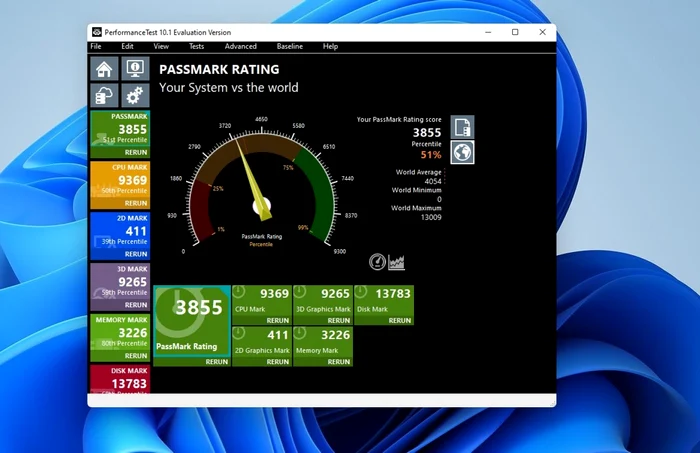This screenshot has width=700, height=453.
Task: Click the 2D Graphics Mark label
Action: point(262,350)
